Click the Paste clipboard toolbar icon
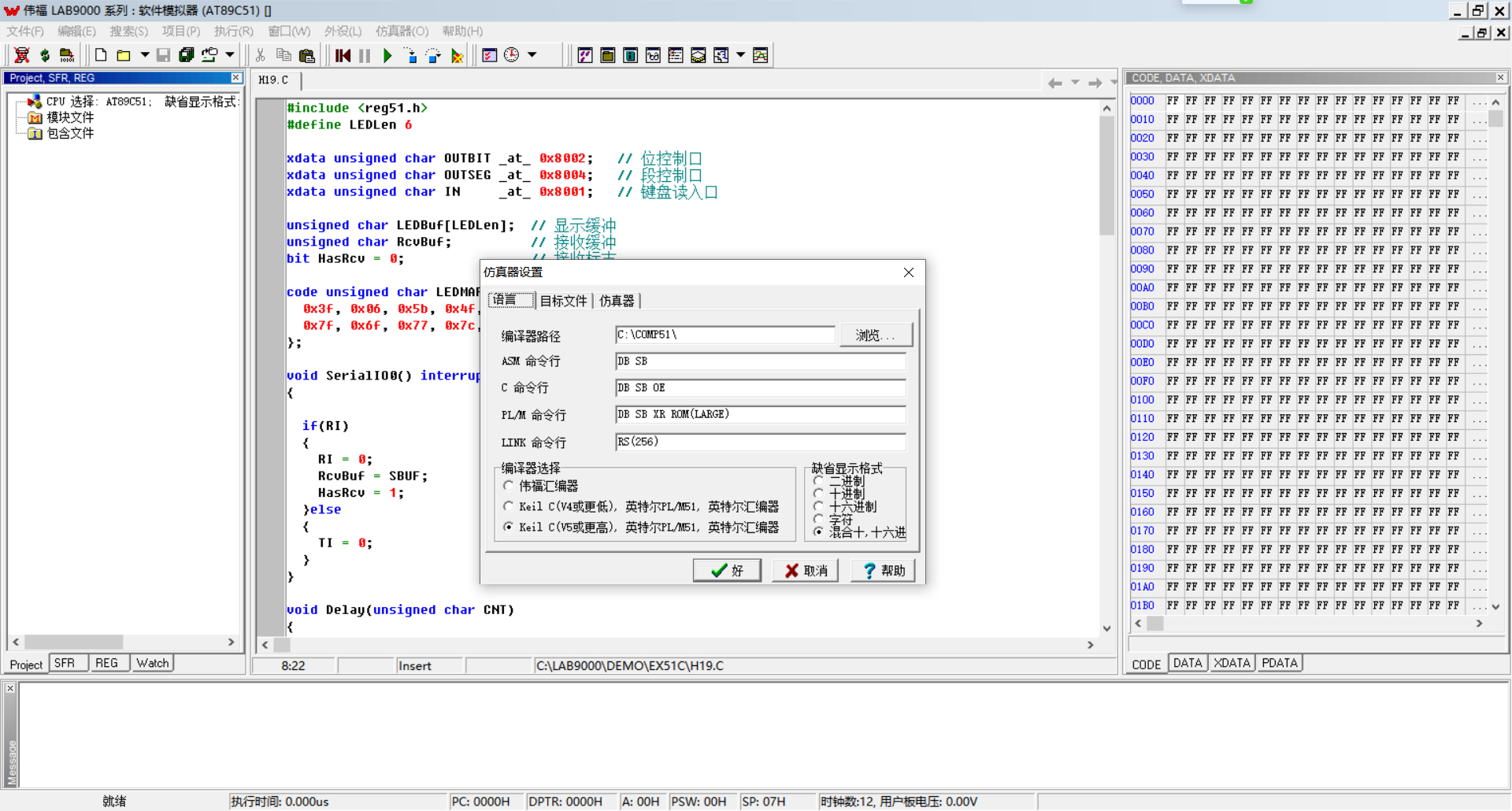This screenshot has width=1512, height=811. [307, 55]
